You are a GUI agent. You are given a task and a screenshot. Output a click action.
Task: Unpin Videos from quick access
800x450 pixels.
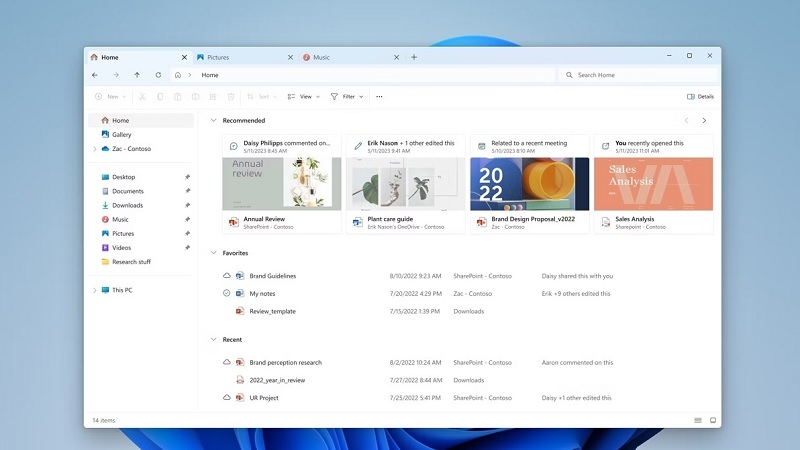(187, 247)
